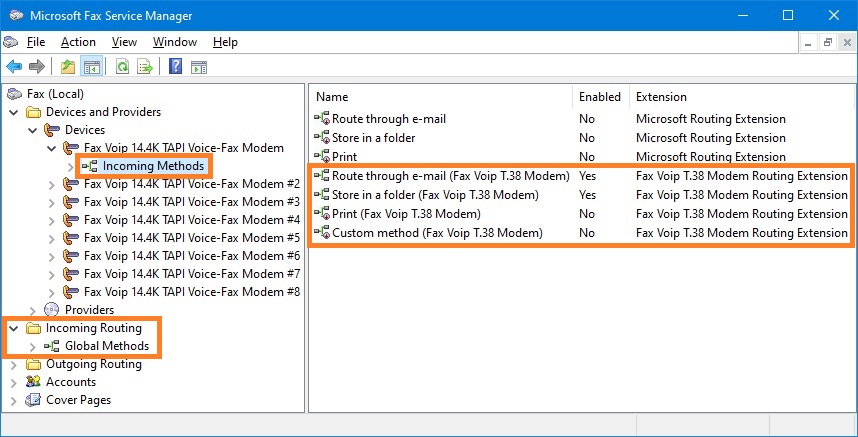Collapse the Incoming Routing node
Viewport: 858px width, 437px height.
coord(14,328)
